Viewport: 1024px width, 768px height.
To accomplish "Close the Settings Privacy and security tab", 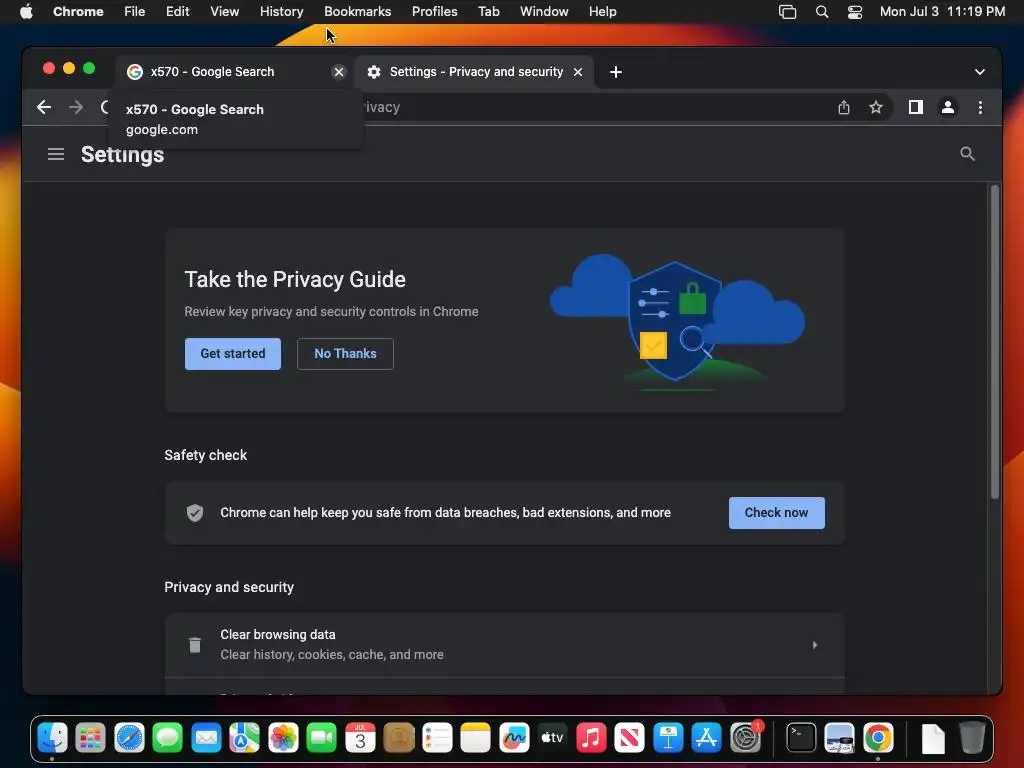I will click(578, 72).
